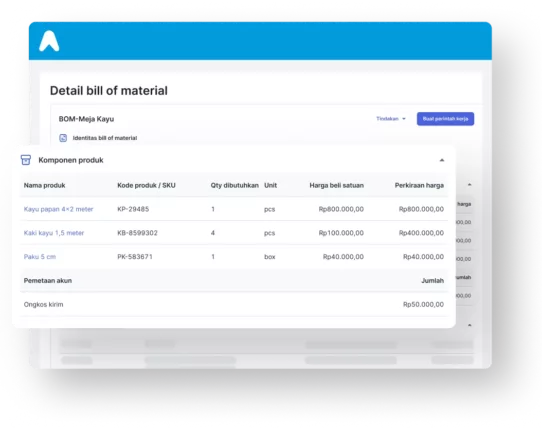
Task: Click the SKU code KP-29485
Action: pos(133,209)
